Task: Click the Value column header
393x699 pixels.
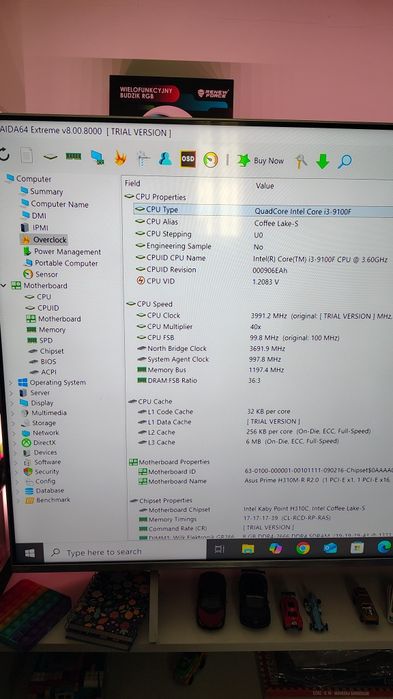Action: click(265, 186)
